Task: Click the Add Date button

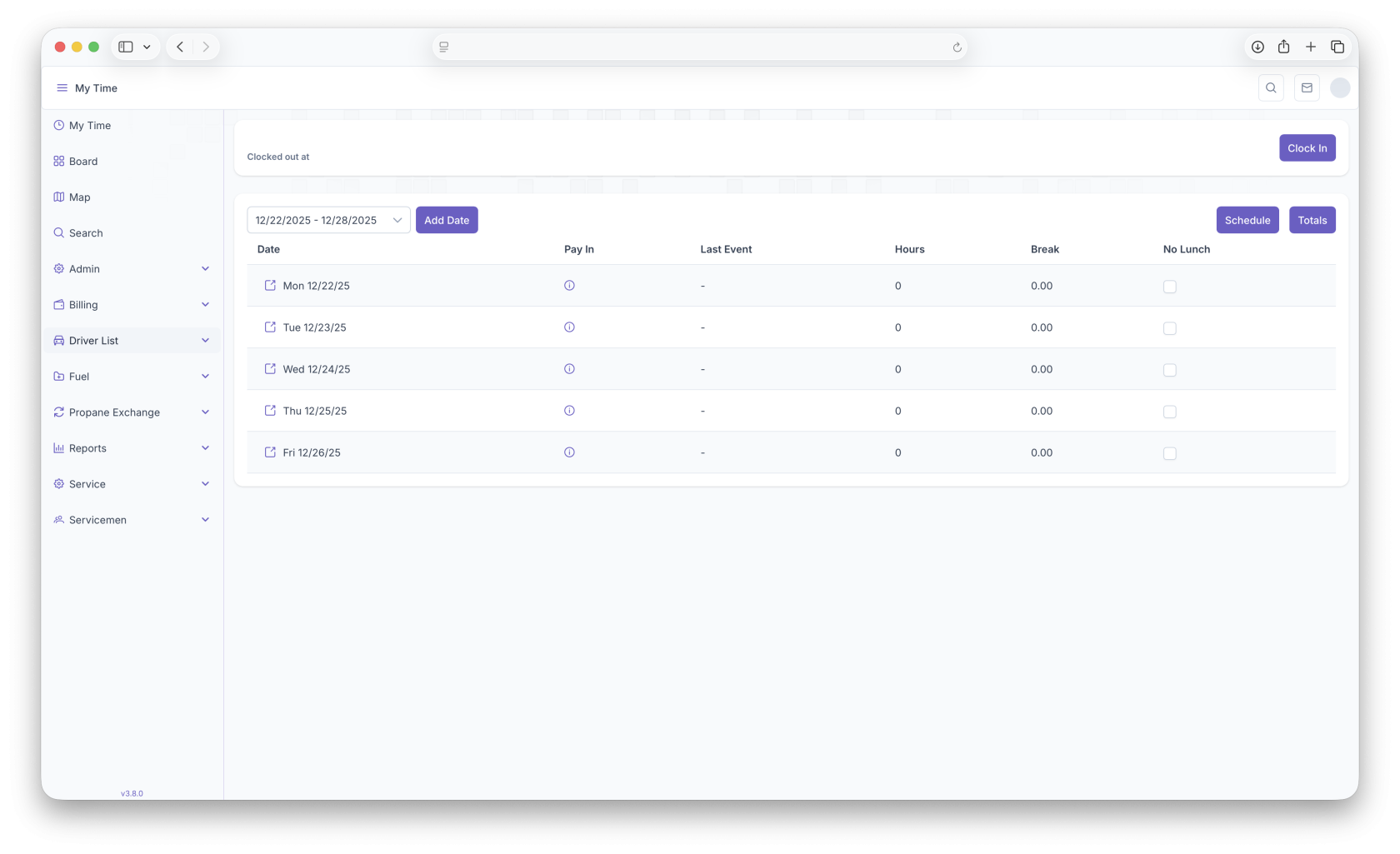Action: tap(447, 220)
